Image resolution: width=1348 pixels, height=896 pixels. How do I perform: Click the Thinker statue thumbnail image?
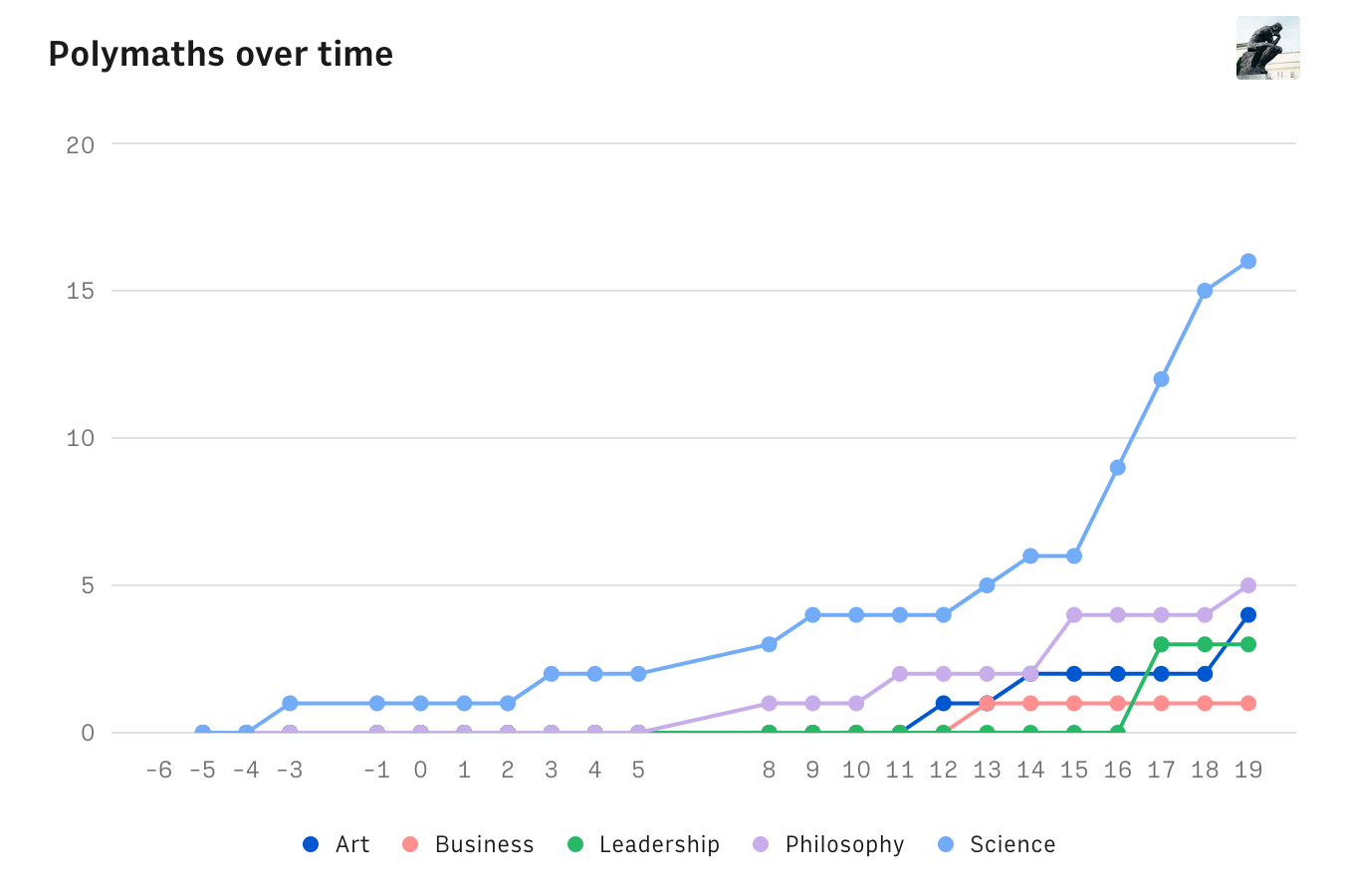tap(1267, 48)
